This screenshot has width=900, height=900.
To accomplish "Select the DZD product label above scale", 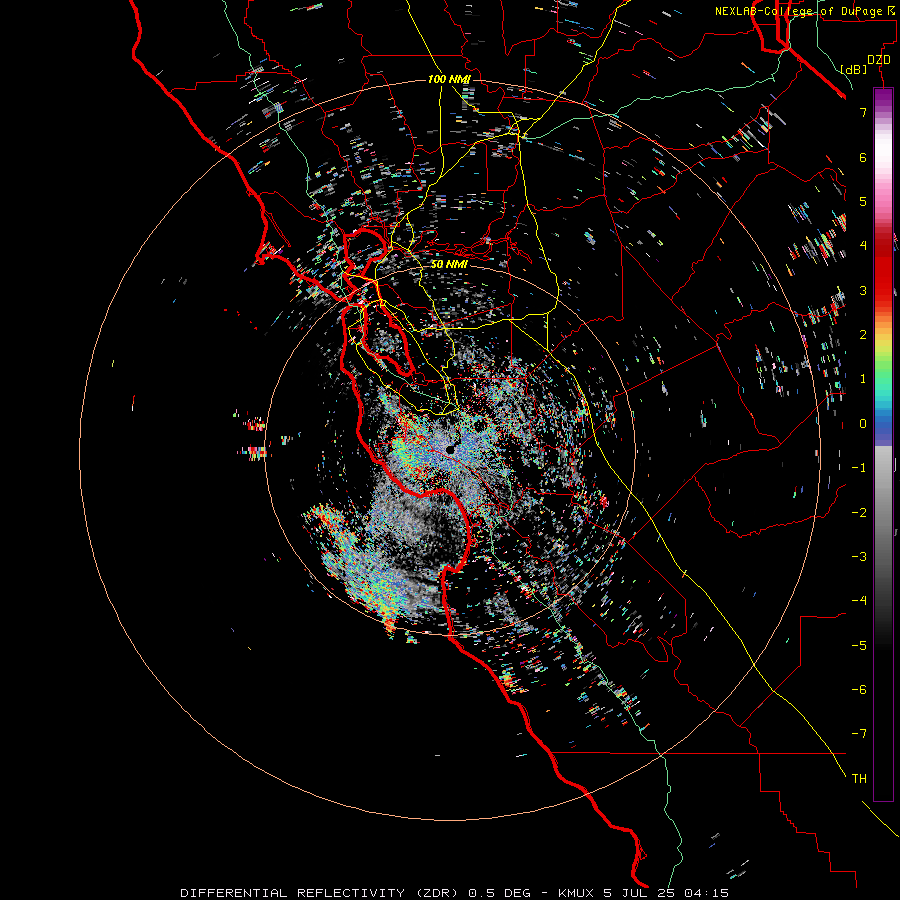I will tap(879, 60).
